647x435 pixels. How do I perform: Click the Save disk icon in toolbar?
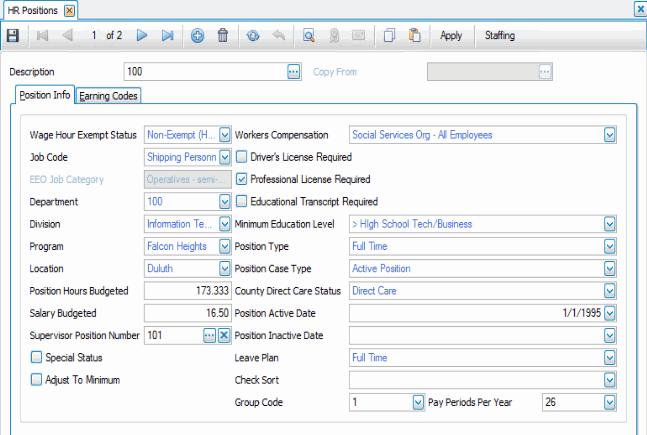coord(12,36)
